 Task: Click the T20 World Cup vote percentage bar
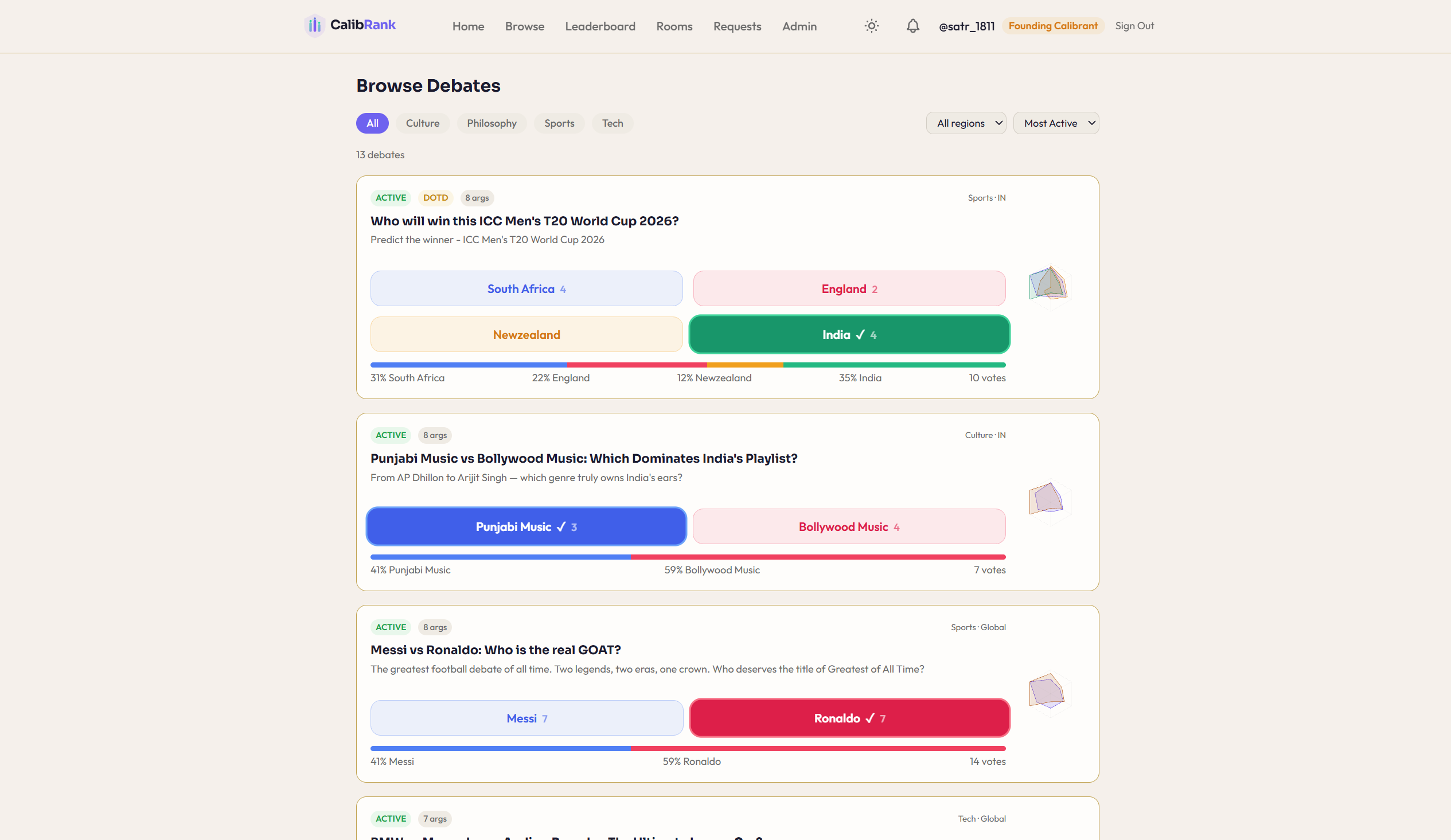pyautogui.click(x=688, y=365)
